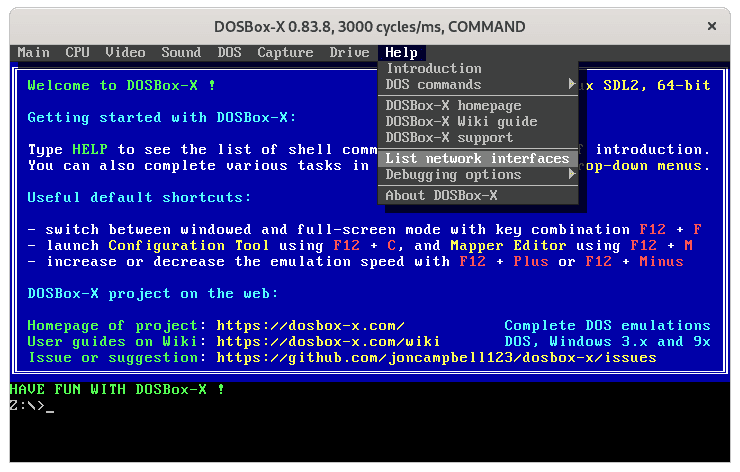
Task: Click the red Minus key text
Action: point(661,262)
